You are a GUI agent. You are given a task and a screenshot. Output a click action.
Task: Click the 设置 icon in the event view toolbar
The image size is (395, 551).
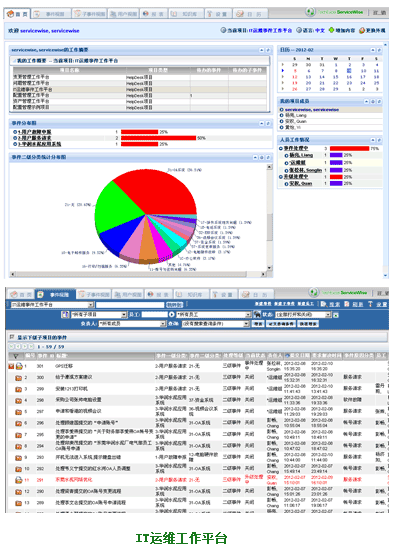(370, 304)
